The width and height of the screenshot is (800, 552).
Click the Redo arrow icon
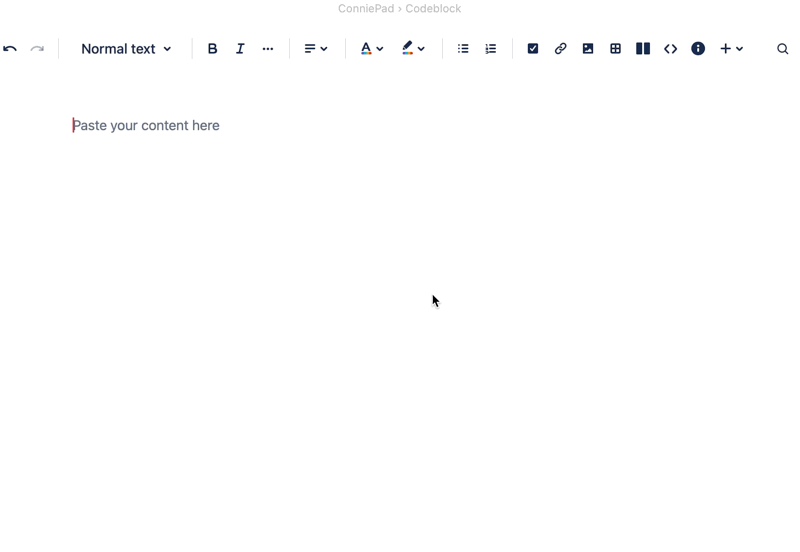[37, 49]
